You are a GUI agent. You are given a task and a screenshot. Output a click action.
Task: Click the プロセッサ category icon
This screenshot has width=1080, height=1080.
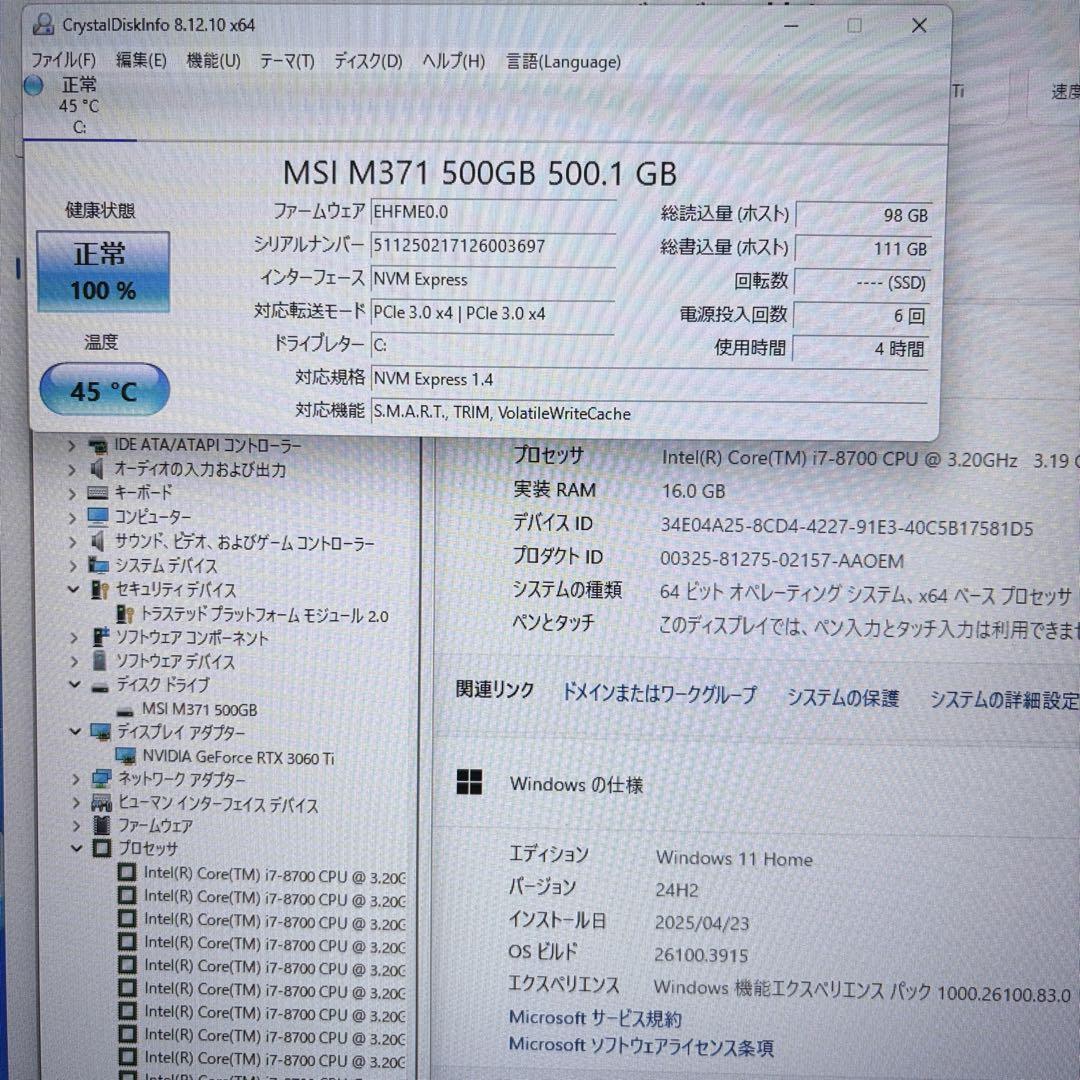click(102, 848)
